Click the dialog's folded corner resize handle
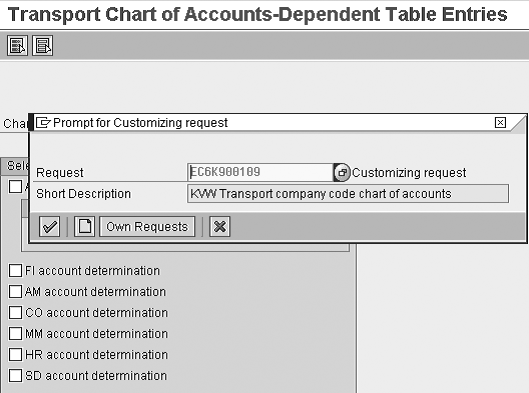Image resolution: width=529 pixels, height=393 pixels. point(519,123)
